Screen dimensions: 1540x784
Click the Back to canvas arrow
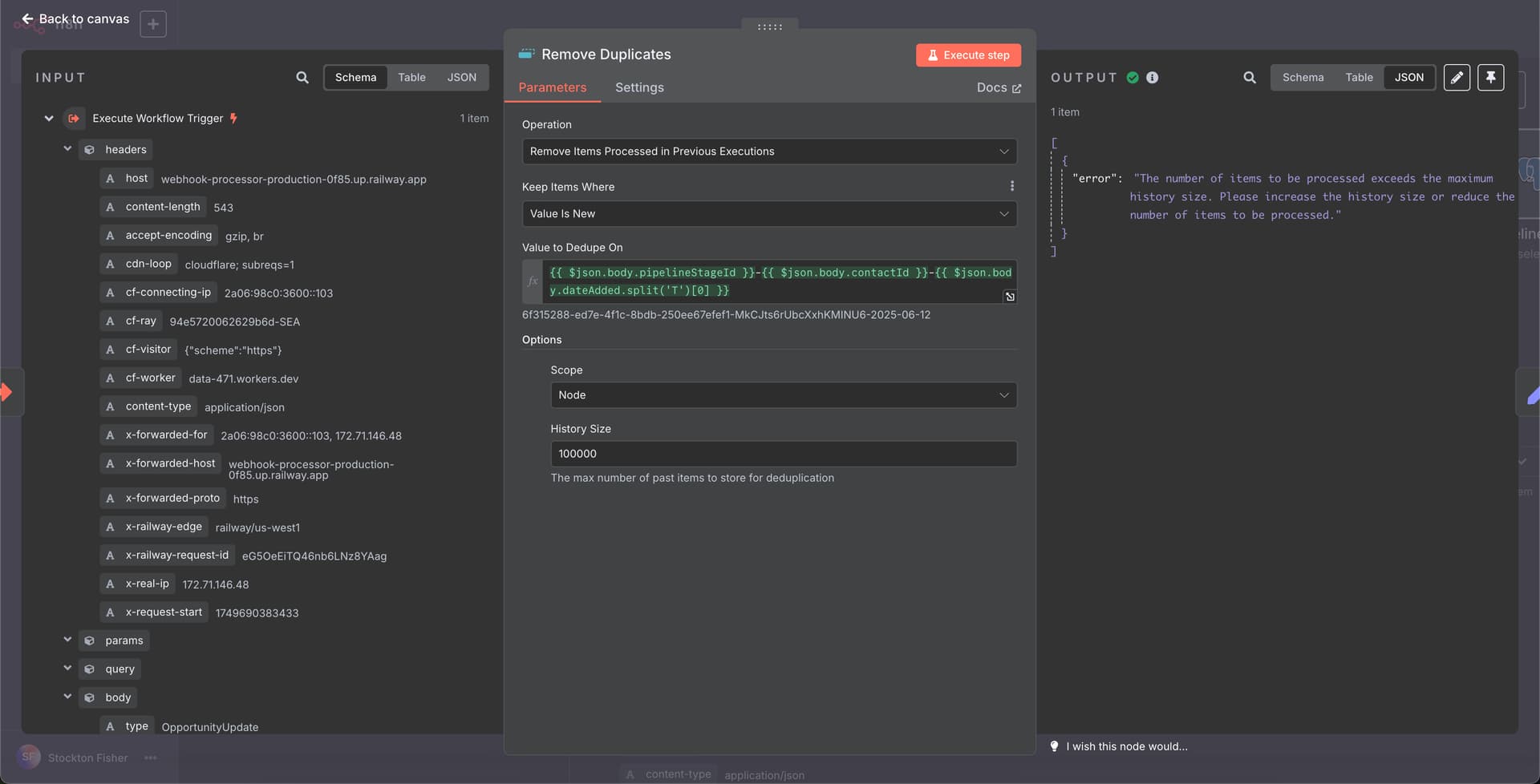point(27,18)
